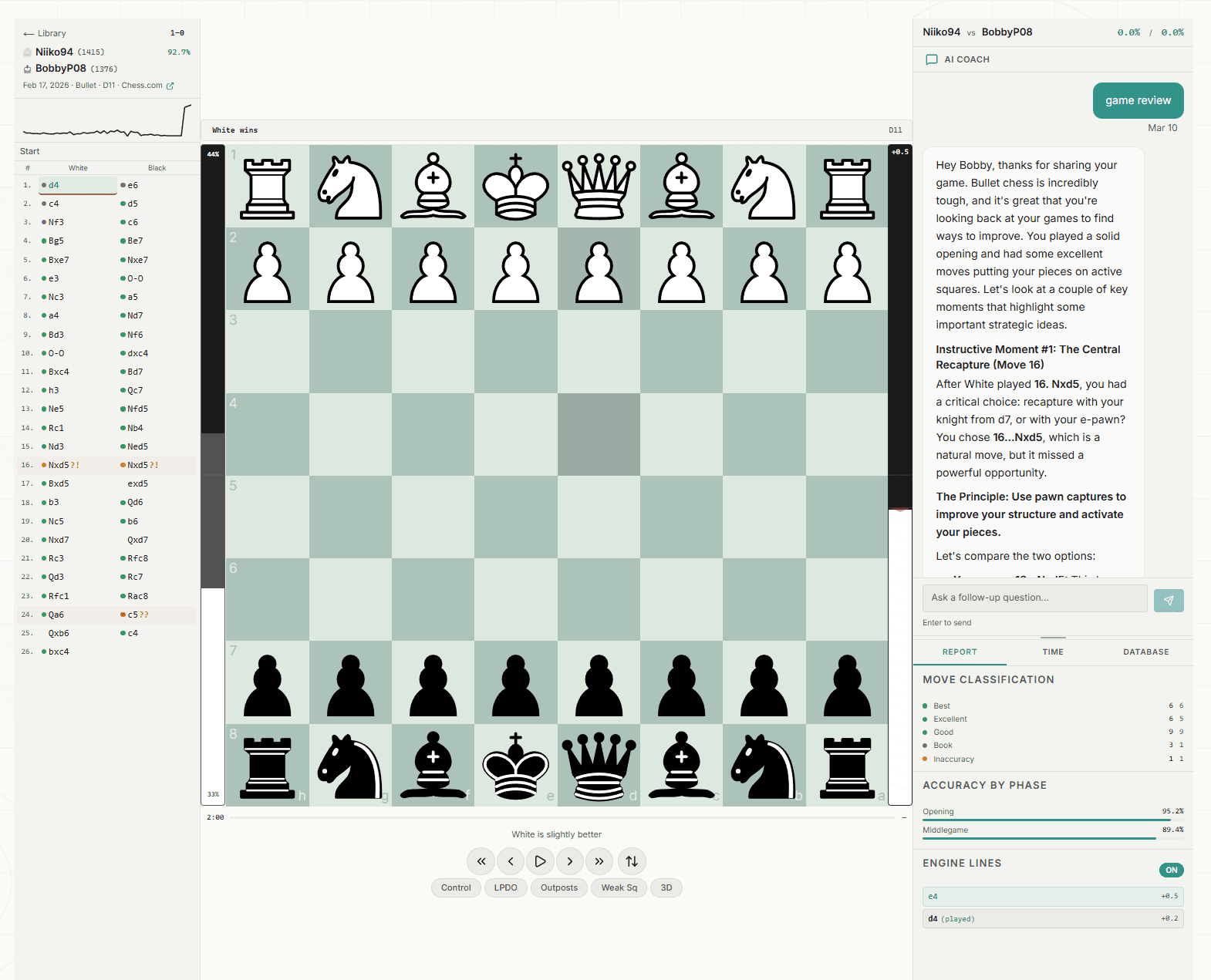Jump to last move of game
Screen dimensions: 1211x980
599,861
